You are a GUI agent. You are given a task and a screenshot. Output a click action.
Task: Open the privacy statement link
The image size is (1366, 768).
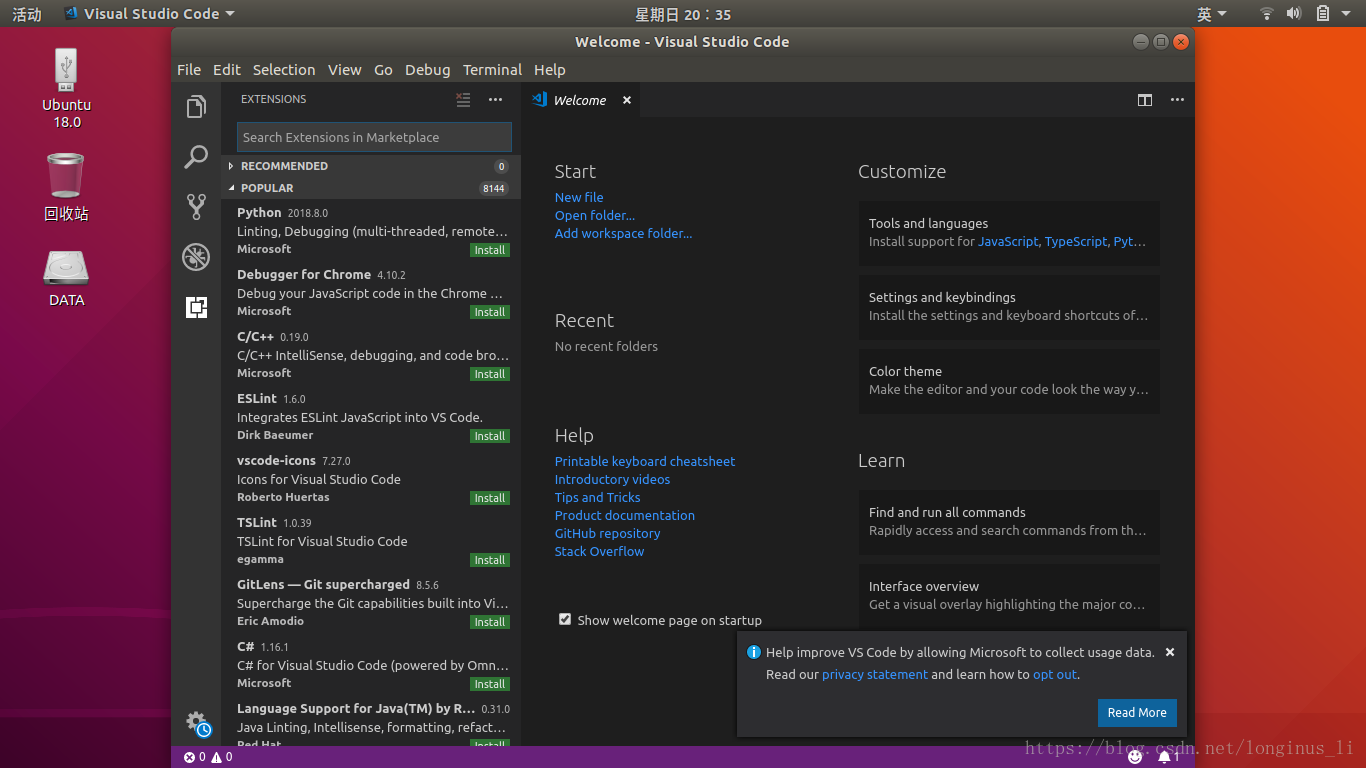point(875,674)
